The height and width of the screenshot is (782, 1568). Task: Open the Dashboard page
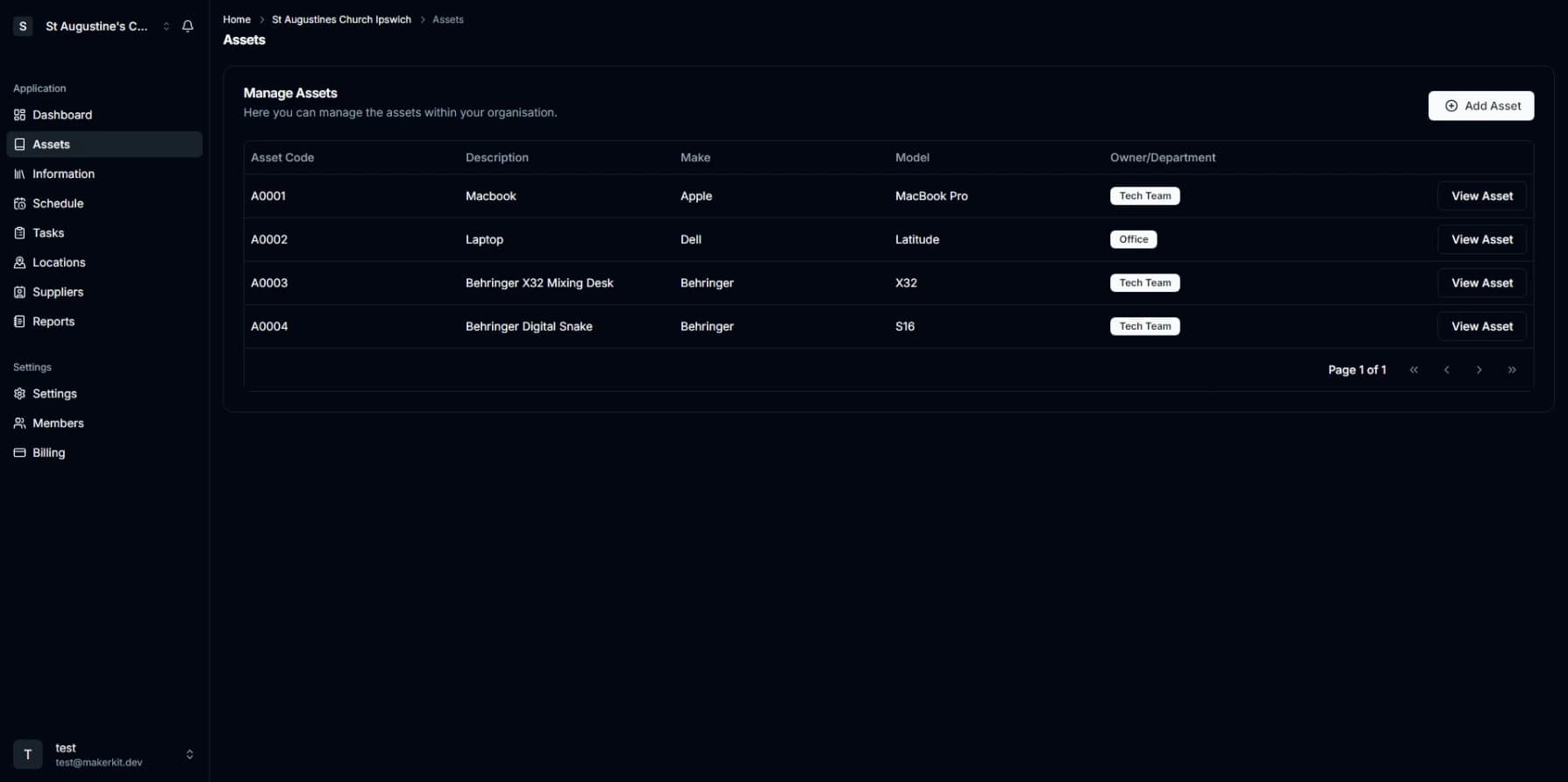pos(104,115)
